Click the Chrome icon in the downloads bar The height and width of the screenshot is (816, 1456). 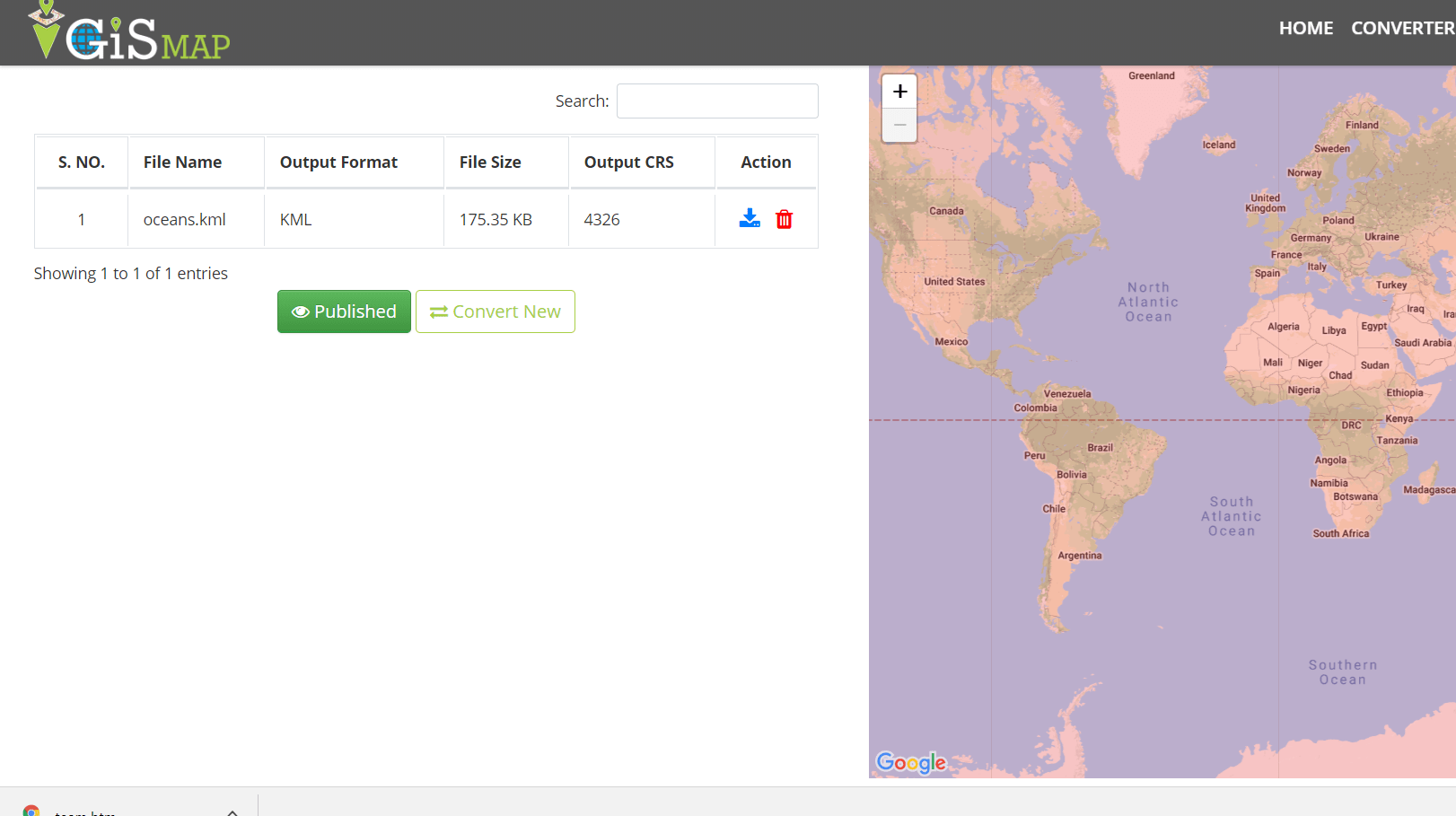click(31, 809)
